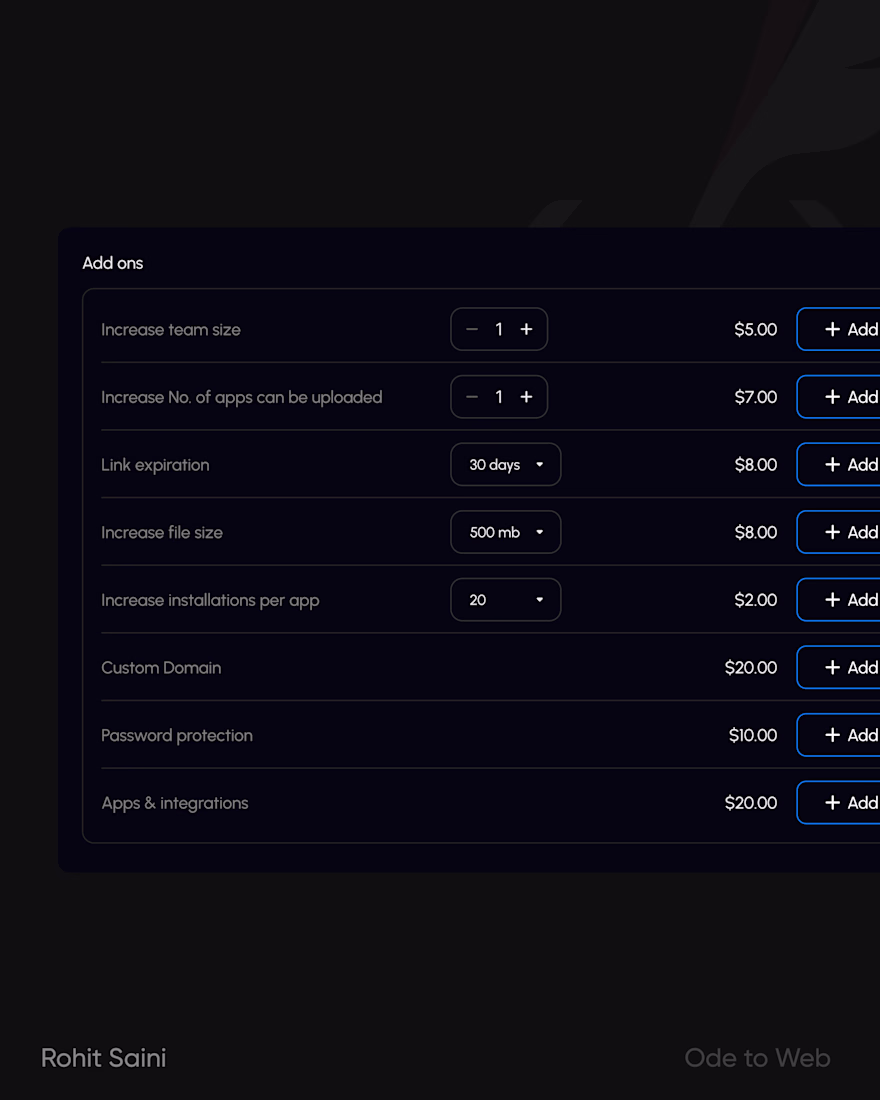Click plus icon for number of apps uploaded
This screenshot has width=880, height=1100.
tap(526, 397)
